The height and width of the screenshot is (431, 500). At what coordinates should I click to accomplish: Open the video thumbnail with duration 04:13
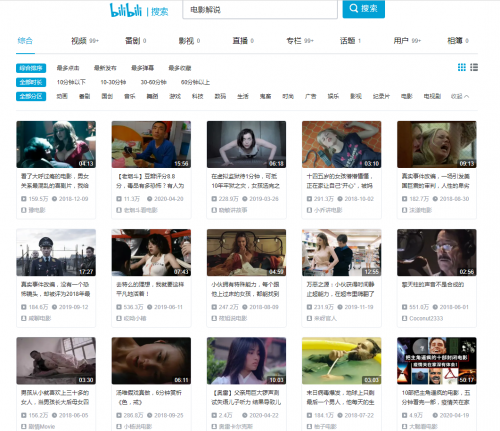56,144
